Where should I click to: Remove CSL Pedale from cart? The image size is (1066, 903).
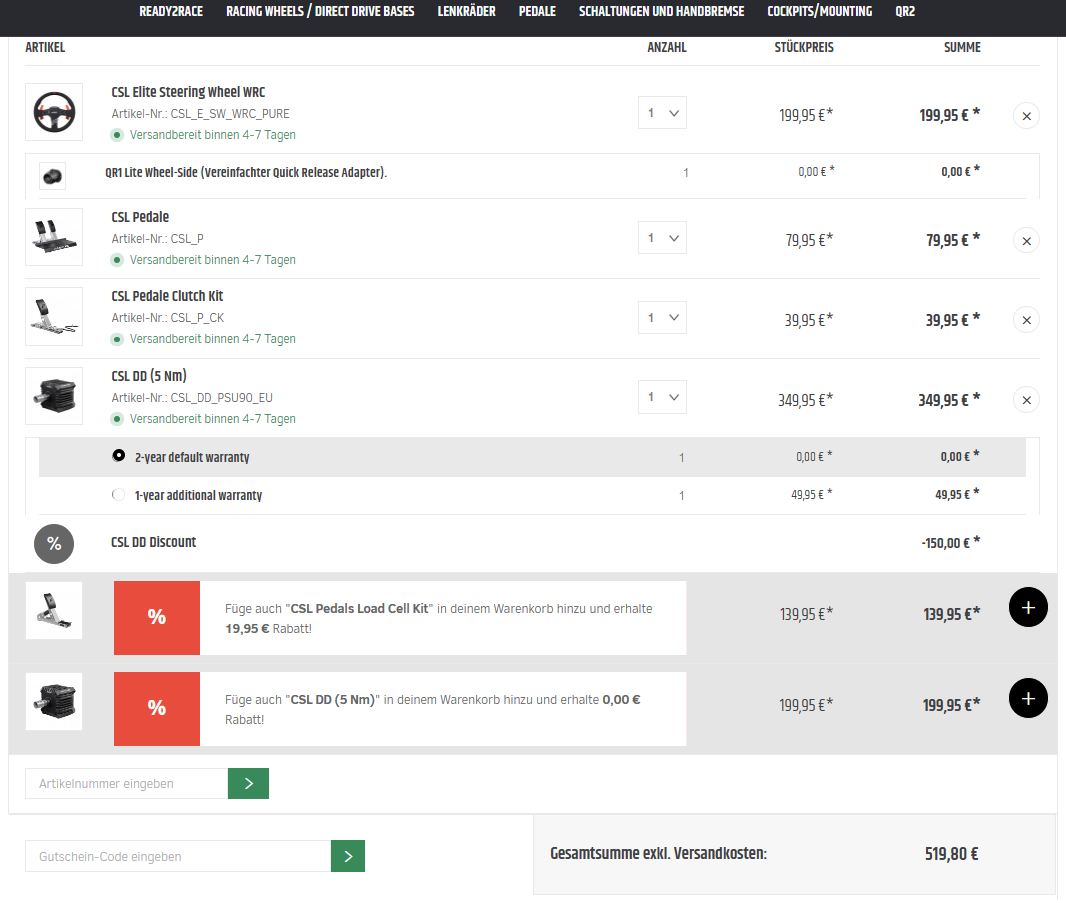[1026, 241]
